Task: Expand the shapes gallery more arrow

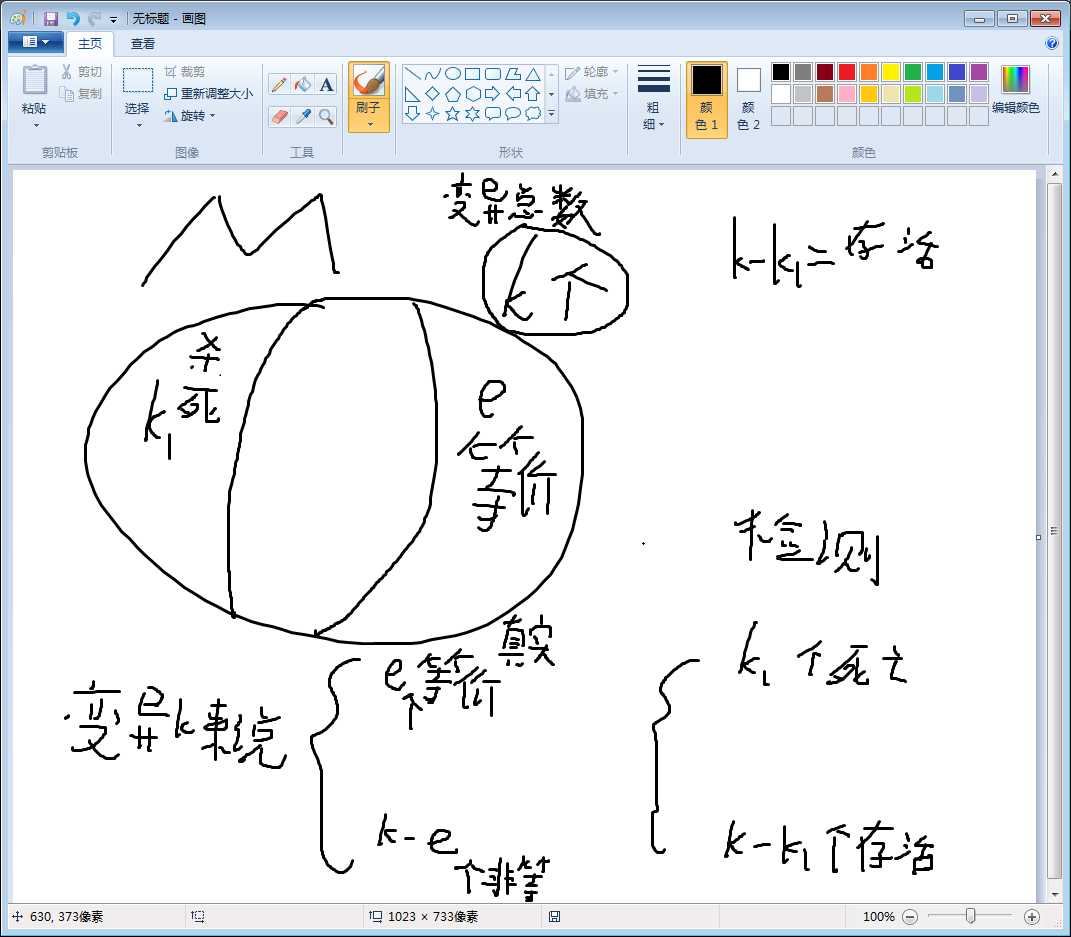Action: [552, 114]
